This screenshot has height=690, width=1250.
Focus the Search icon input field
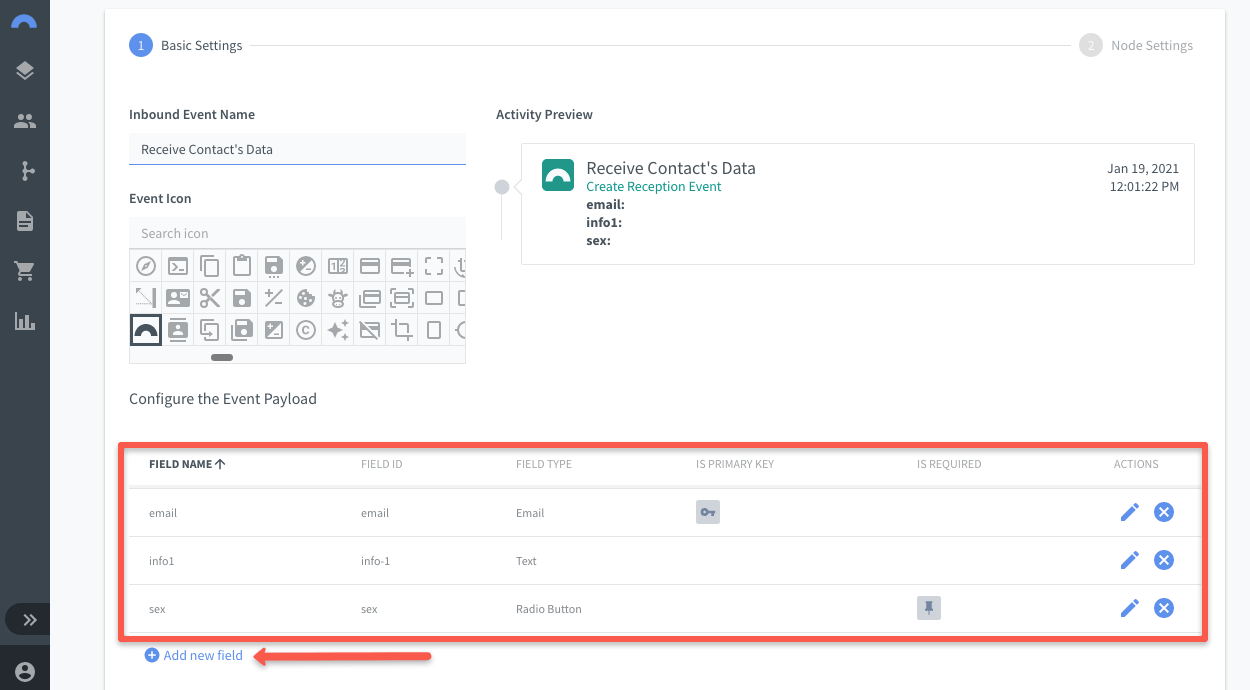297,233
